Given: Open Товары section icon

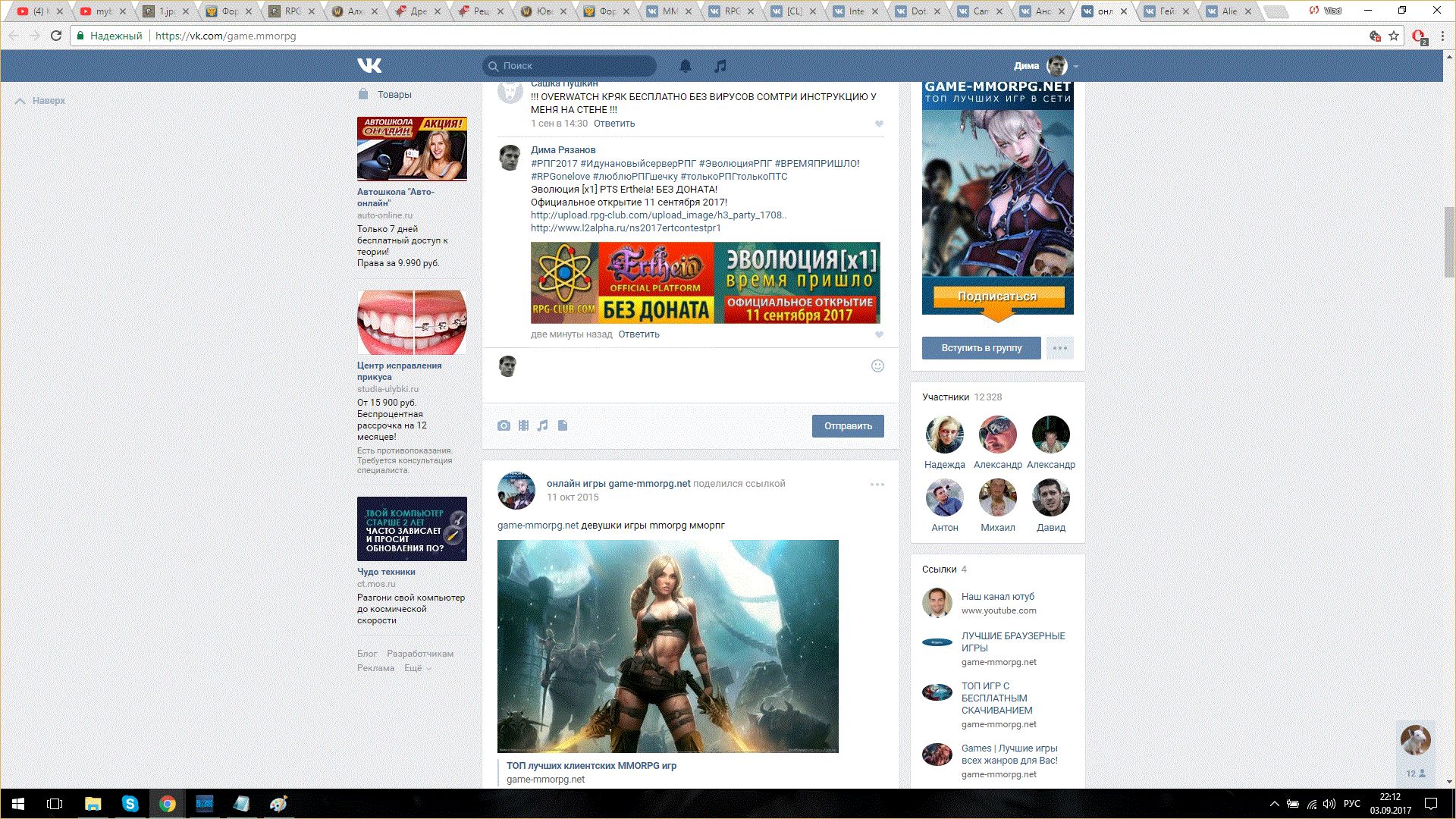Looking at the screenshot, I should click(x=362, y=94).
